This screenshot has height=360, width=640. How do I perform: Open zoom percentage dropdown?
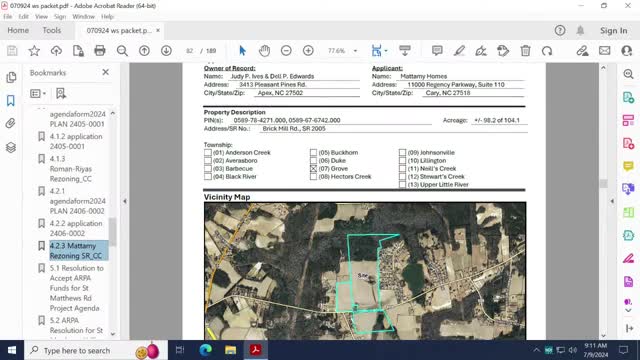coord(355,51)
